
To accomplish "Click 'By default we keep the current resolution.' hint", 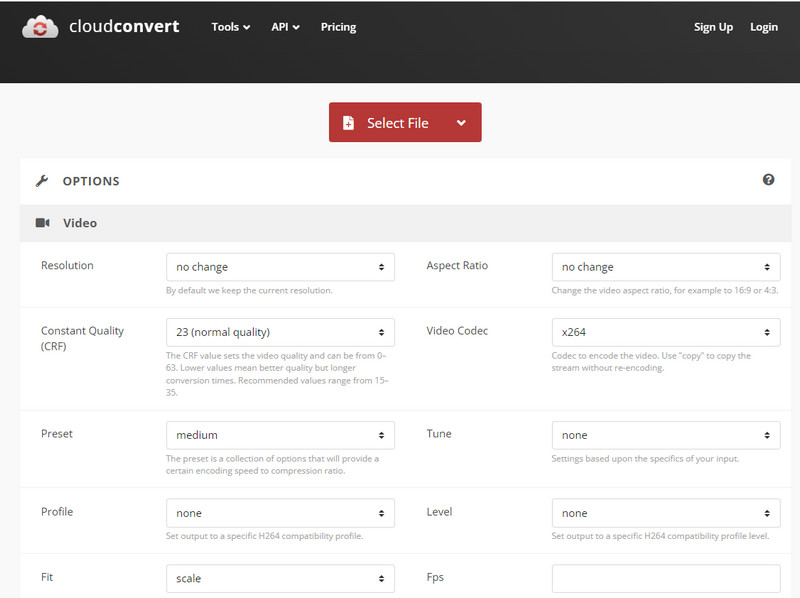I will (249, 290).
